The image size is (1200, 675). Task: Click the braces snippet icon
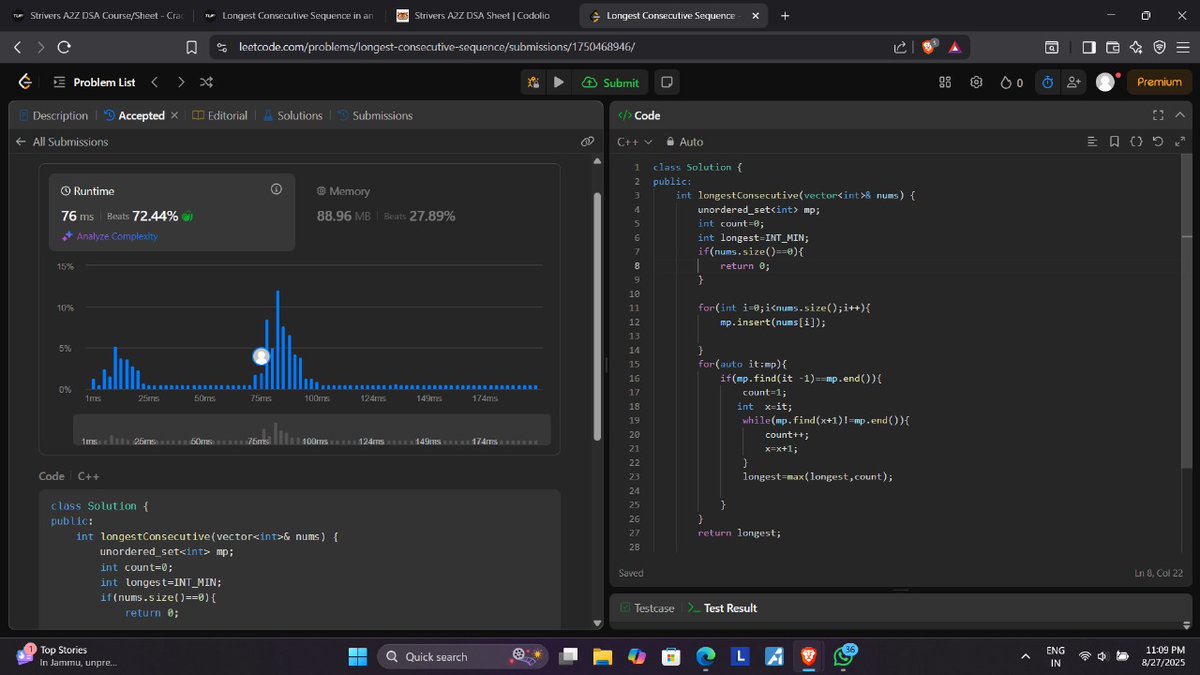1136,142
